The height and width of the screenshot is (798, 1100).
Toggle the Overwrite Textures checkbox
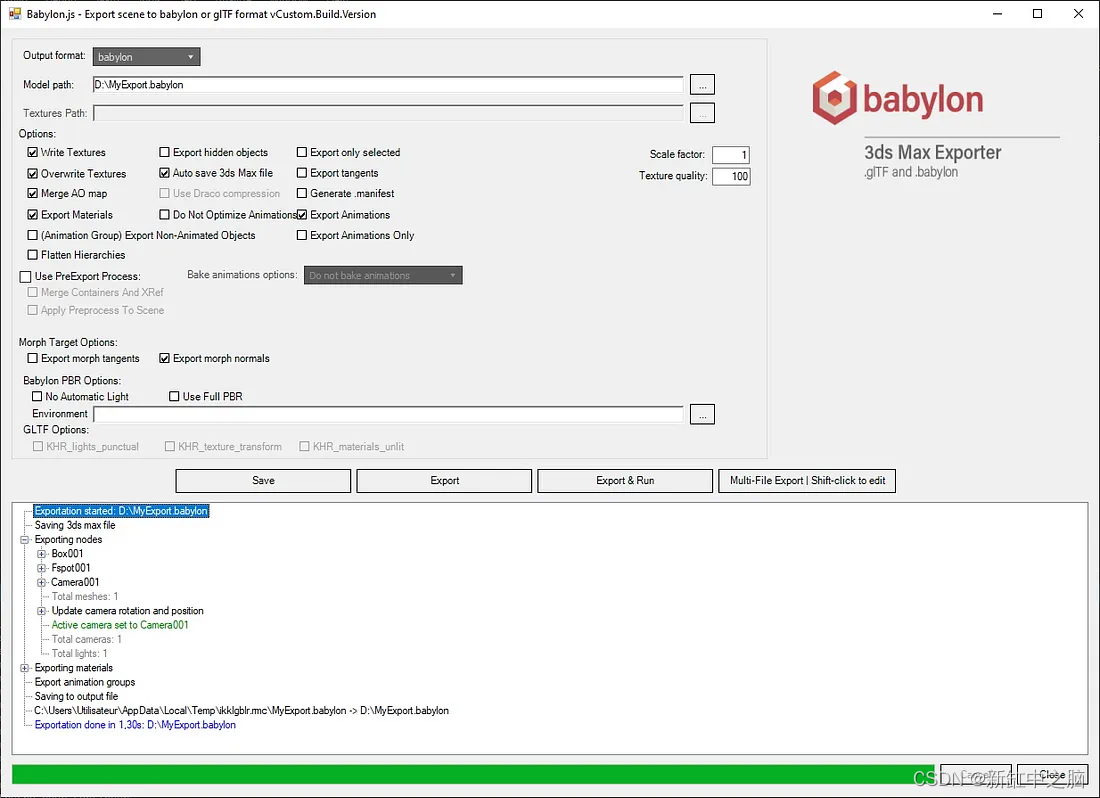(x=32, y=173)
